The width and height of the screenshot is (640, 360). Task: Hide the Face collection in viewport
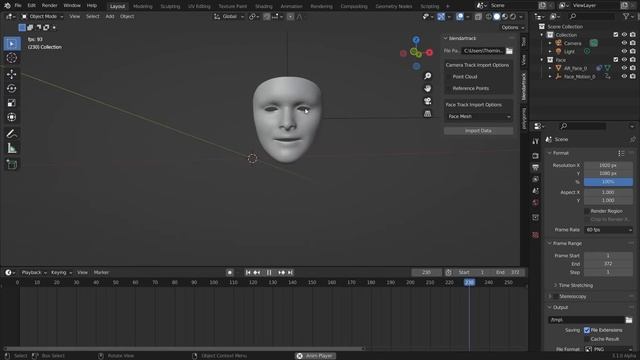624,60
